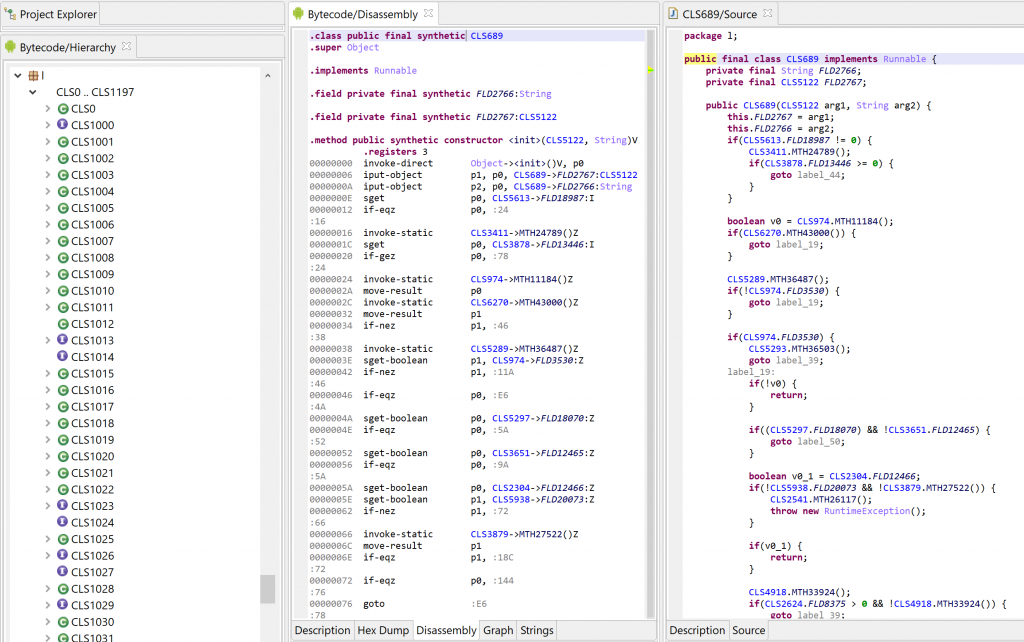
Task: Close the CLS689/Source tab
Action: (x=768, y=13)
